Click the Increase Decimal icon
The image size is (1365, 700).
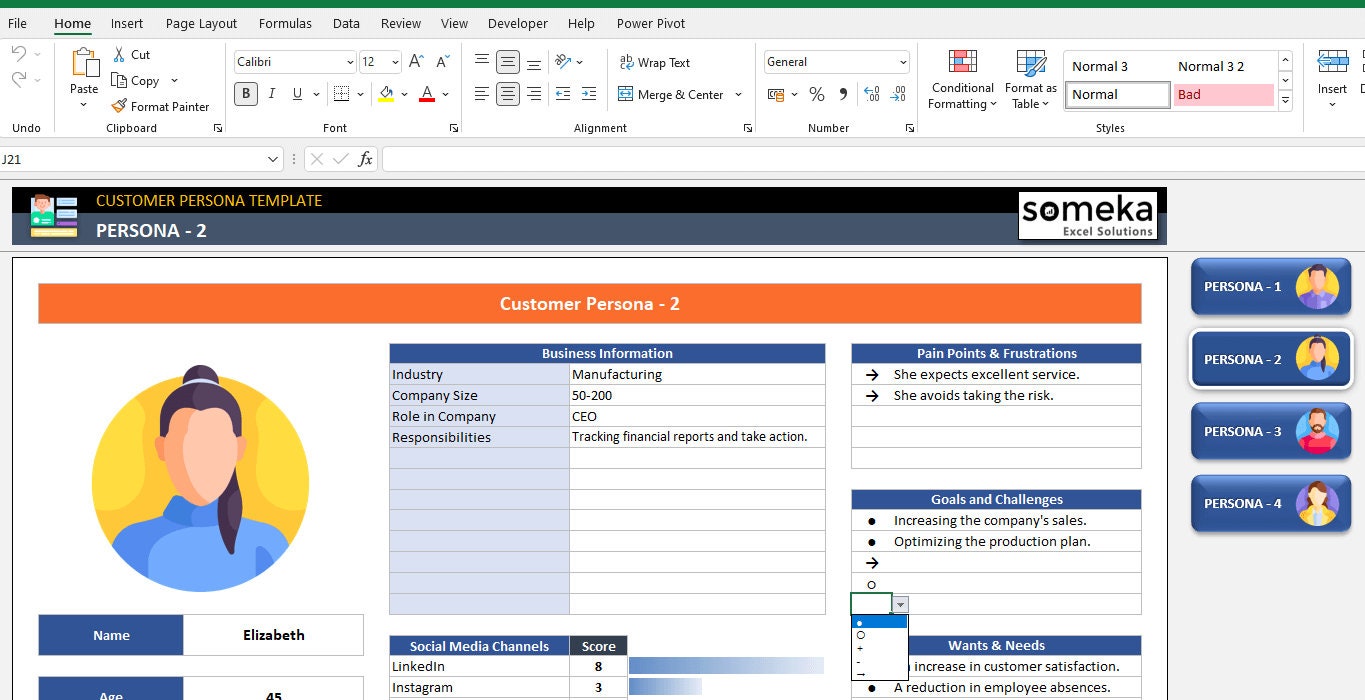click(x=871, y=95)
